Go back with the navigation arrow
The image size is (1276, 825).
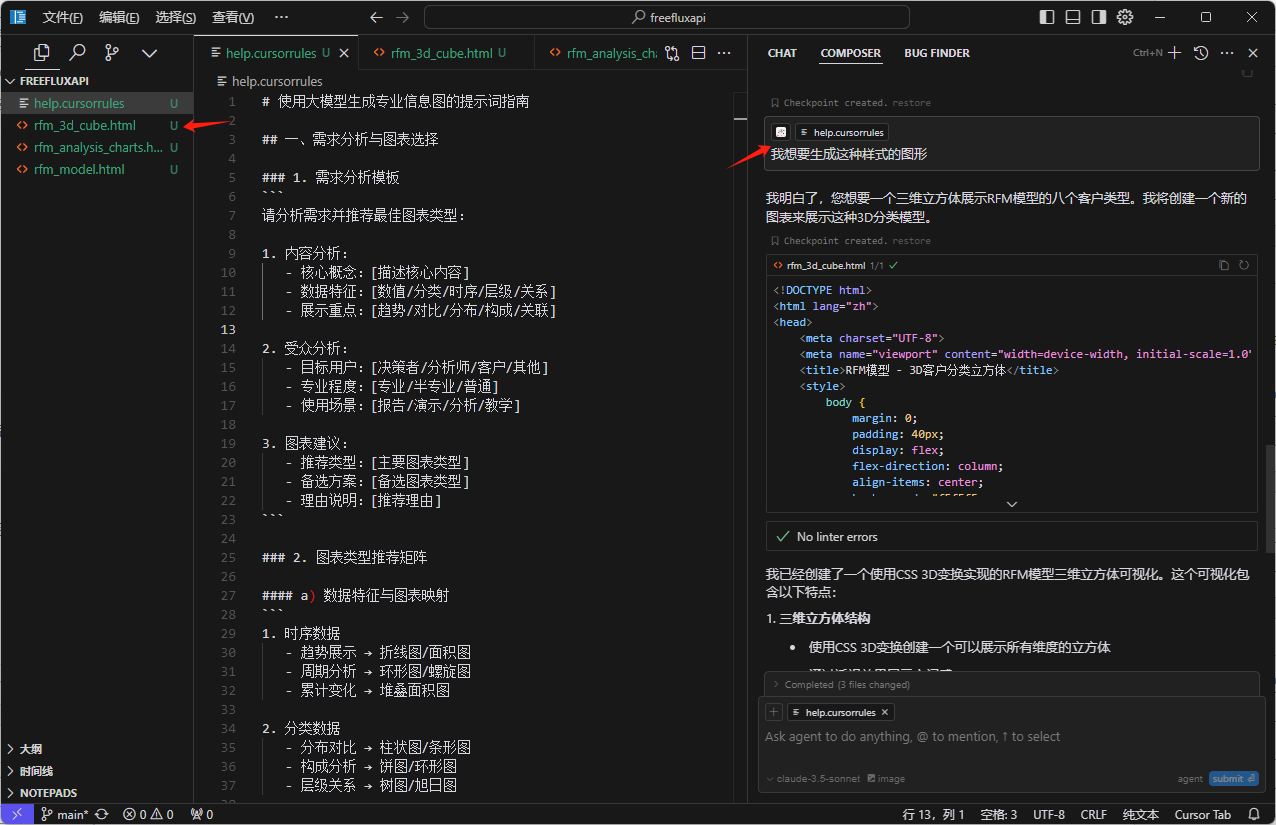pyautogui.click(x=376, y=18)
